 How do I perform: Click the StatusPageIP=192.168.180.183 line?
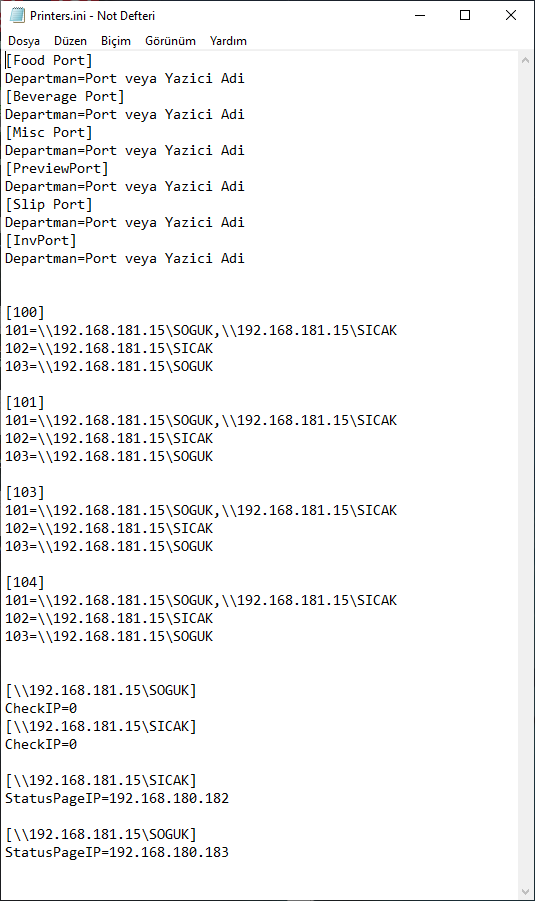coord(117,852)
